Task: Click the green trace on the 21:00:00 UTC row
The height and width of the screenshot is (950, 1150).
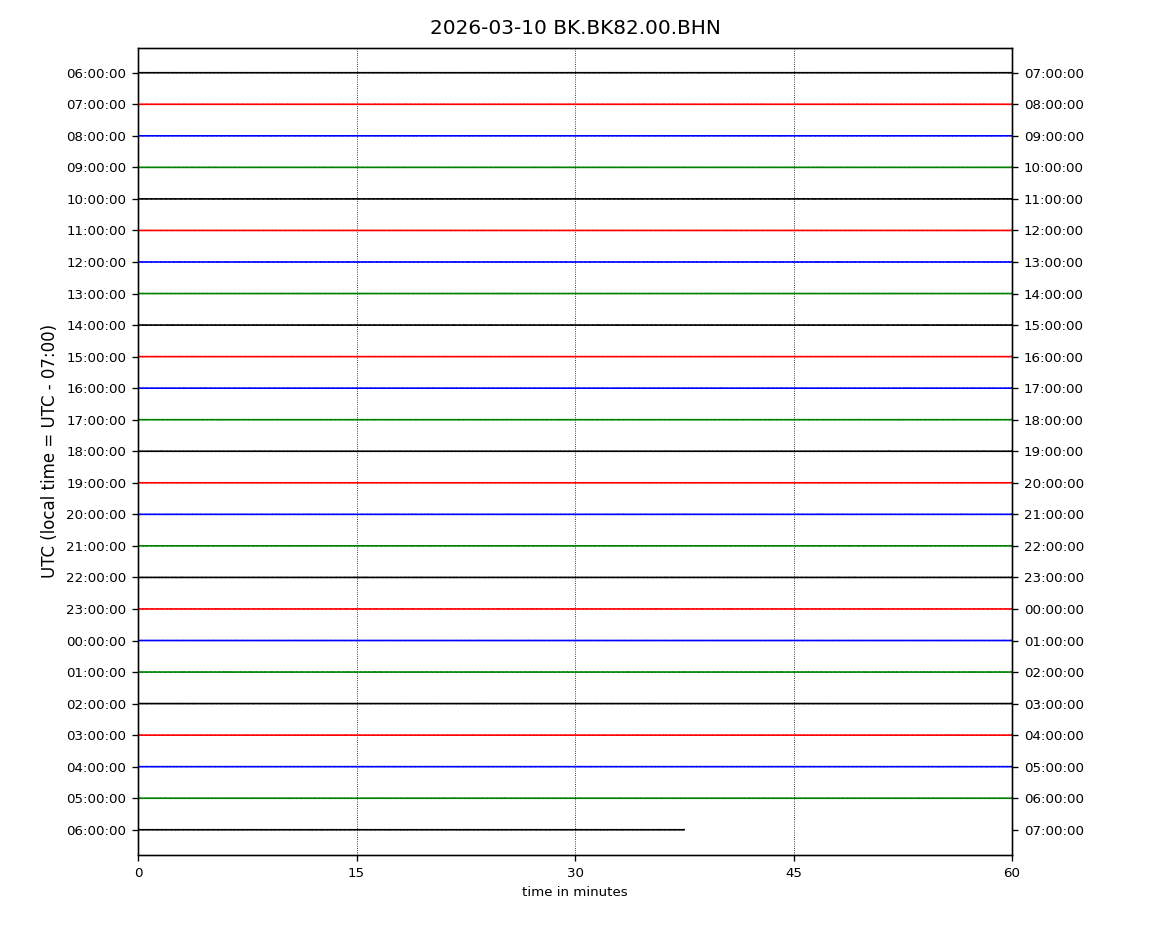Action: click(575, 546)
